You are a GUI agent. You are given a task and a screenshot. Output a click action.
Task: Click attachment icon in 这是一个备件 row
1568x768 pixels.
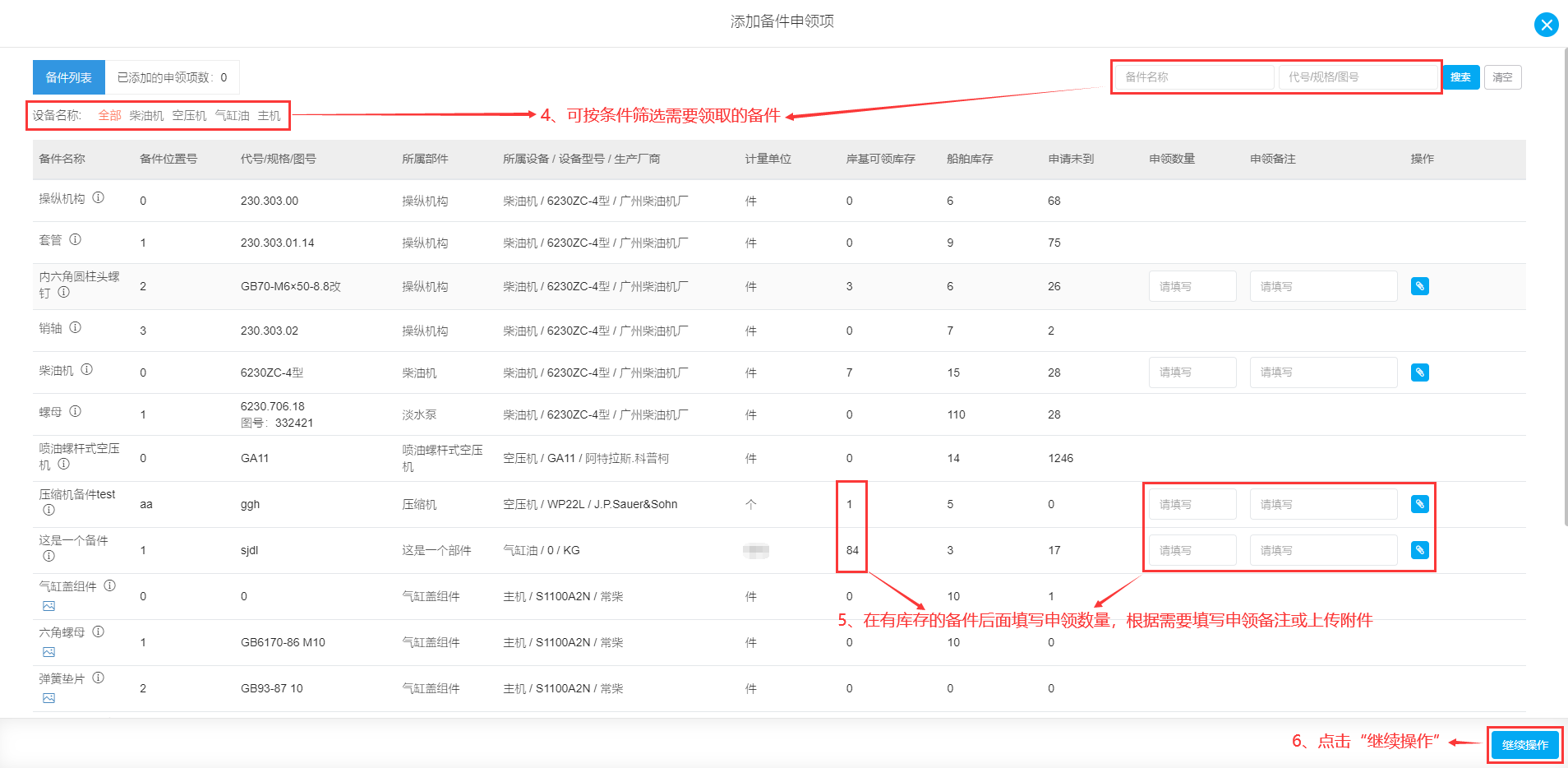(x=1419, y=550)
